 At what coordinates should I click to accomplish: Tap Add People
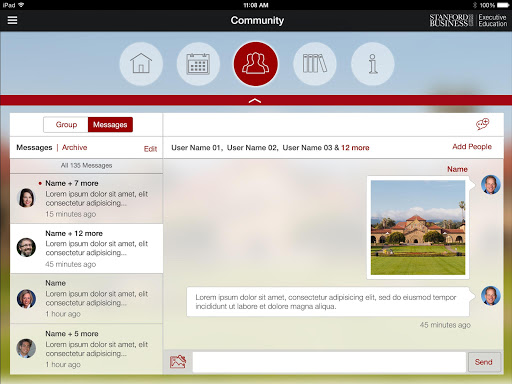[472, 147]
